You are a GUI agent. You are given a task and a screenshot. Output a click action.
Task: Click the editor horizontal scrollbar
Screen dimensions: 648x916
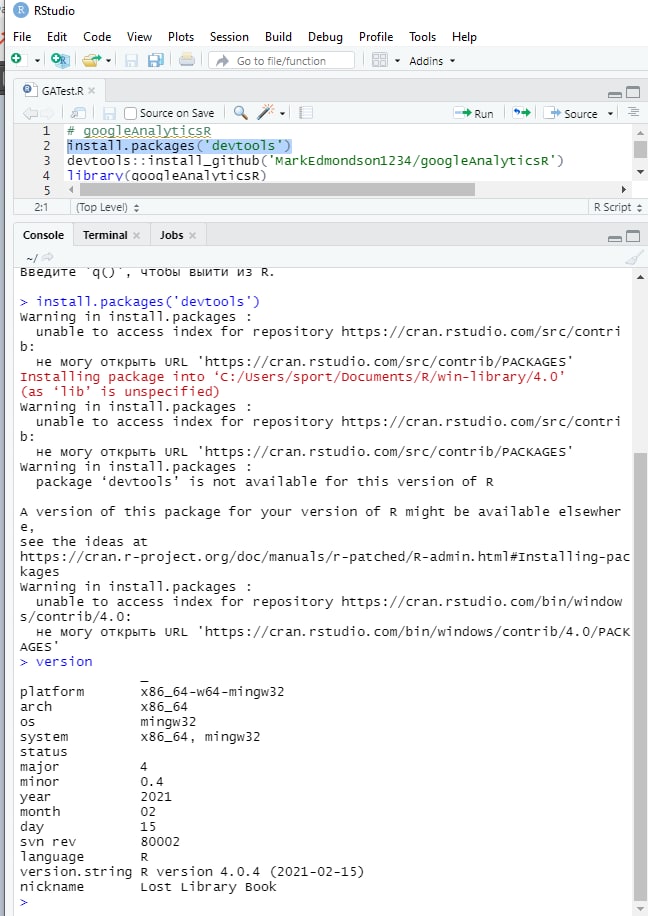[278, 189]
